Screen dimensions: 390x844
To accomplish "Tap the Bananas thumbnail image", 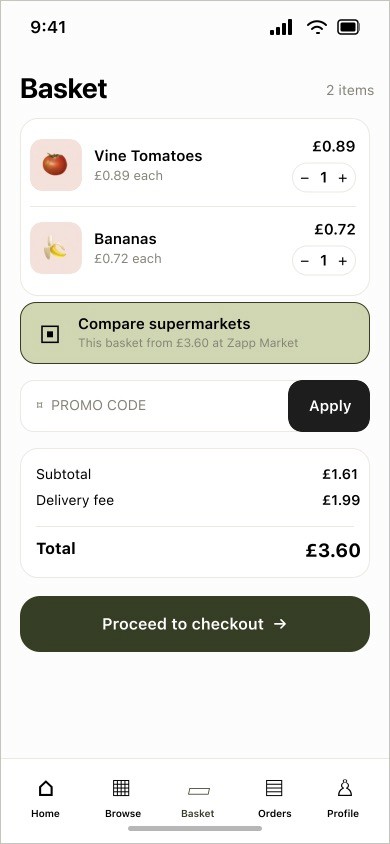I will 56,248.
